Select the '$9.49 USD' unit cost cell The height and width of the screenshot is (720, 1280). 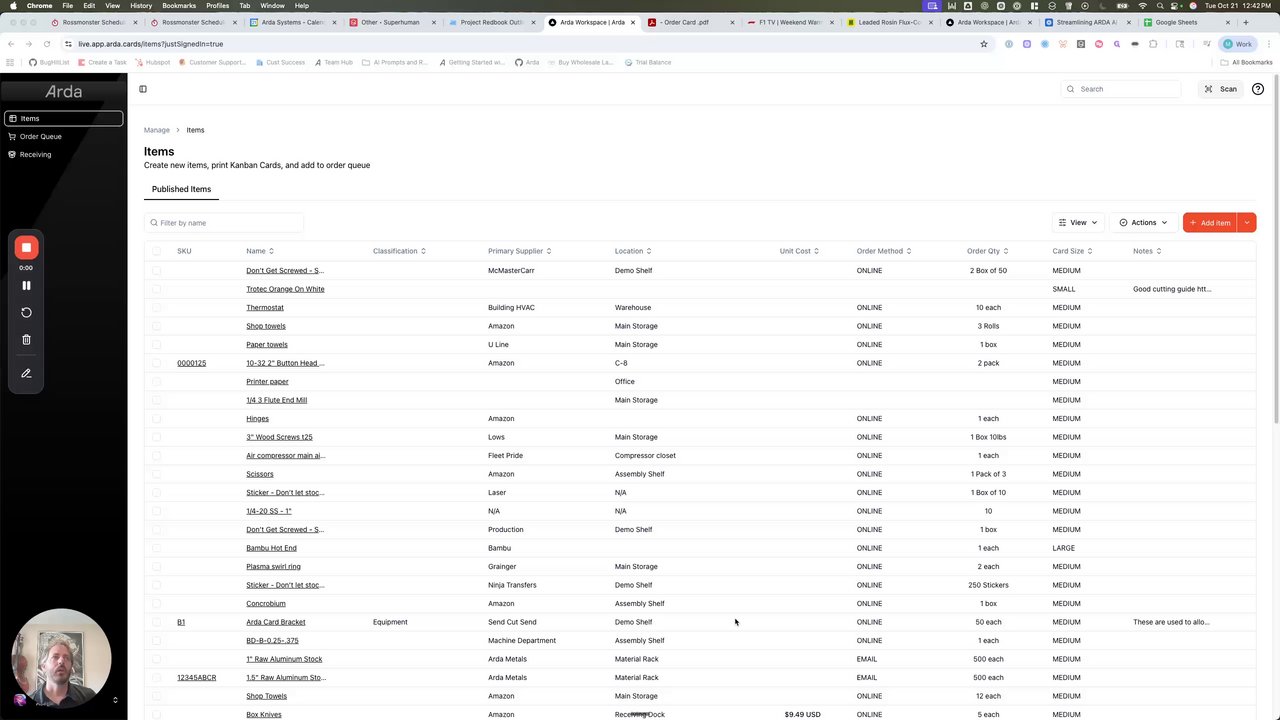(x=802, y=714)
